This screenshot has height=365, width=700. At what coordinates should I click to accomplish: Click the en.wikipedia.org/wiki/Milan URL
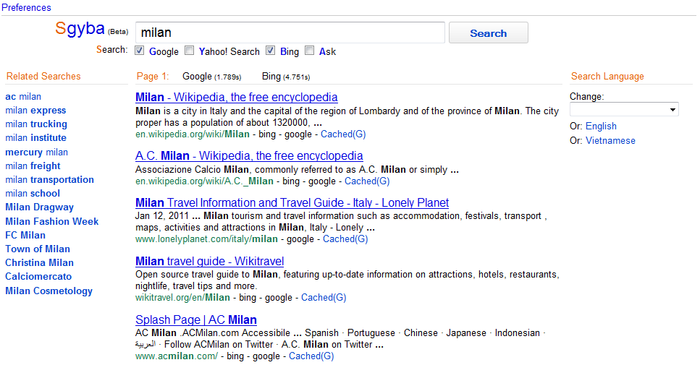point(192,134)
